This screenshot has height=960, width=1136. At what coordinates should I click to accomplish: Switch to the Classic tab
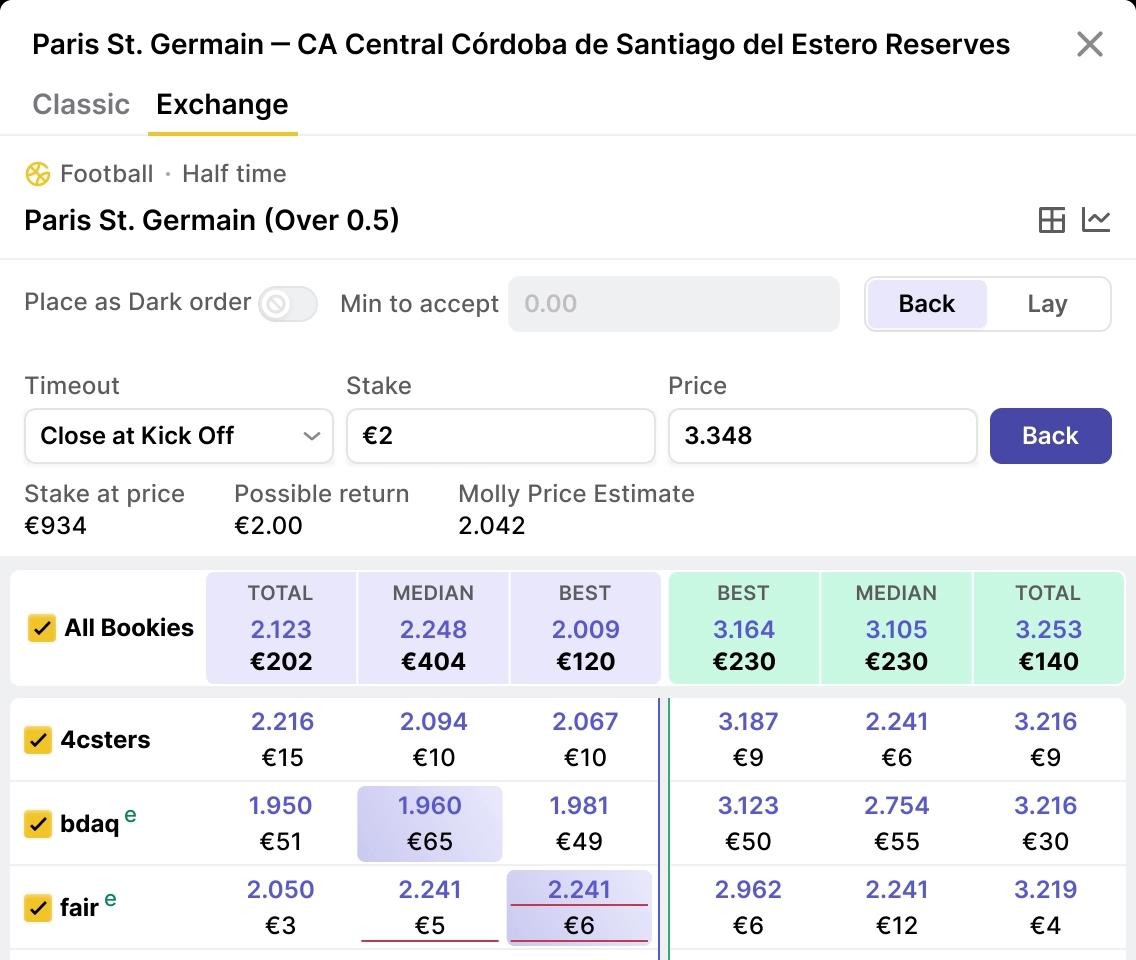[x=81, y=105]
